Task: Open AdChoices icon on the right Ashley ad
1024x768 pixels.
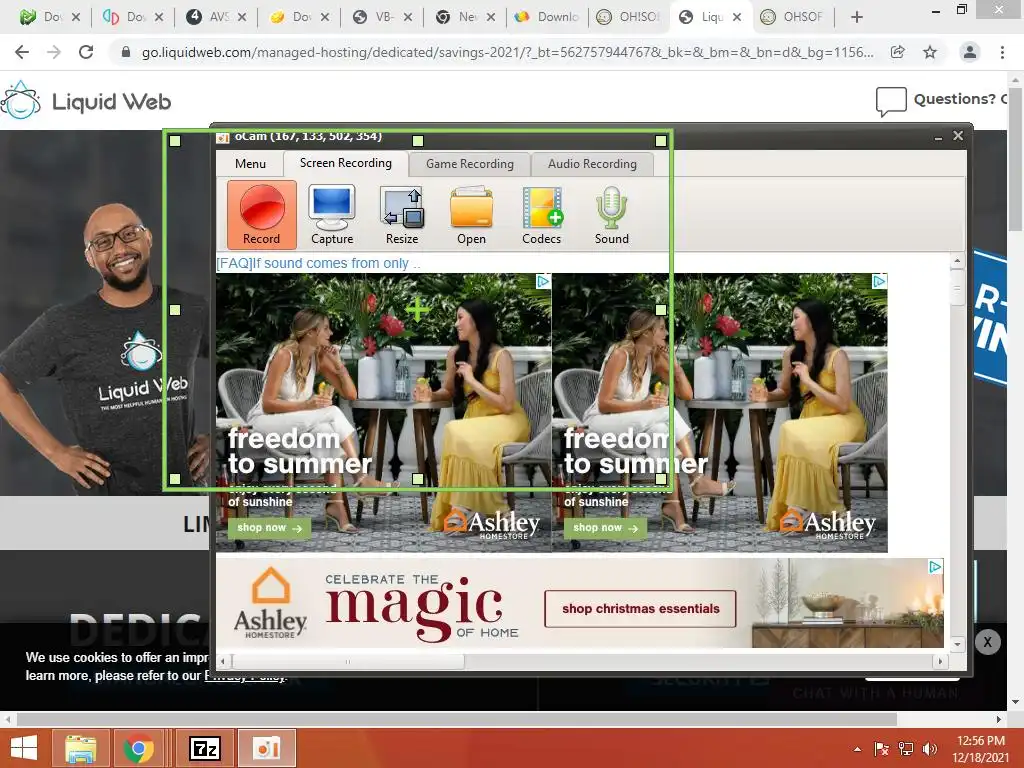Action: coord(879,281)
